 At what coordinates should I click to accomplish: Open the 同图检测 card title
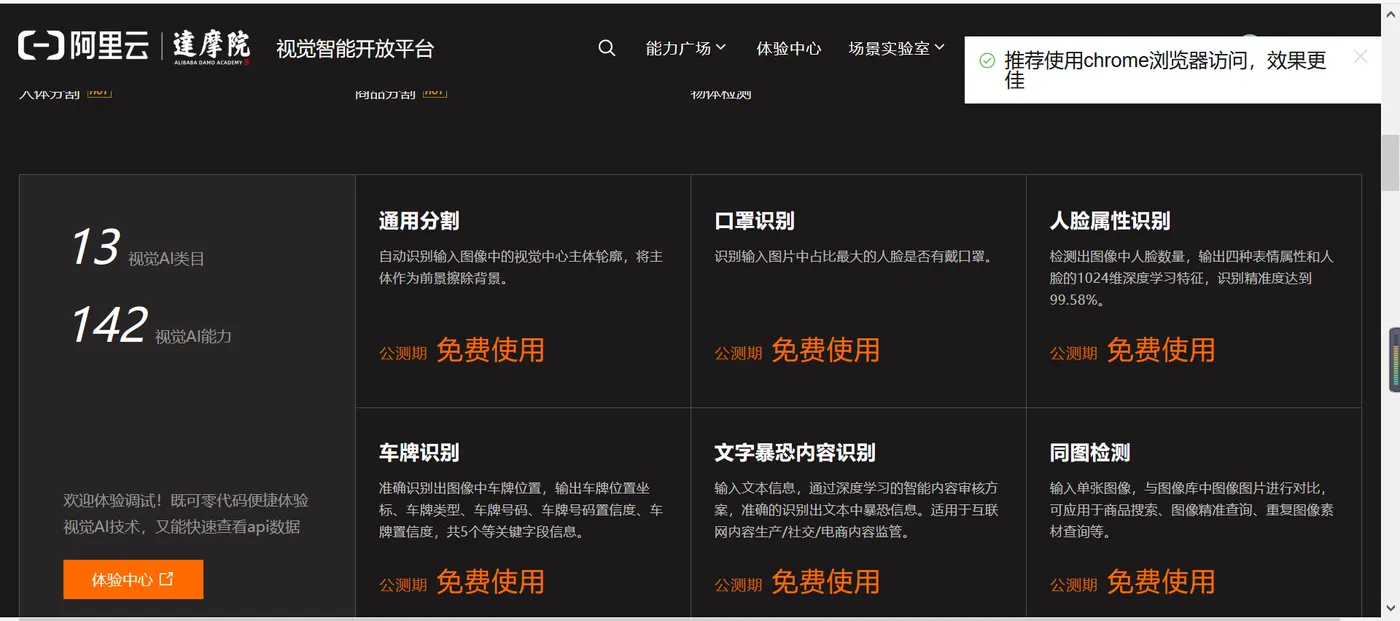point(1090,452)
